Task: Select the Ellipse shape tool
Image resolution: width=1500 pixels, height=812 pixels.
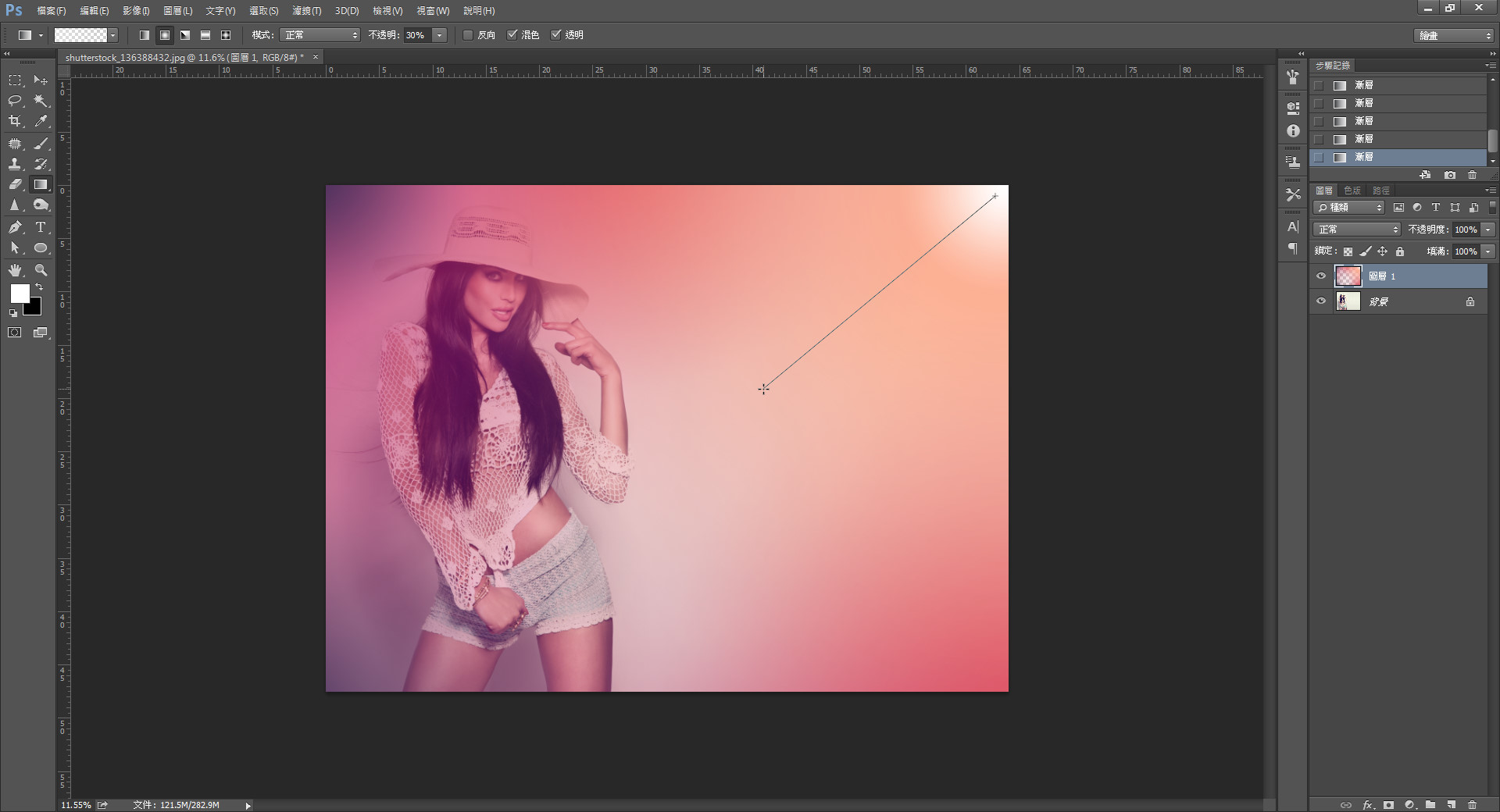Action: point(41,248)
